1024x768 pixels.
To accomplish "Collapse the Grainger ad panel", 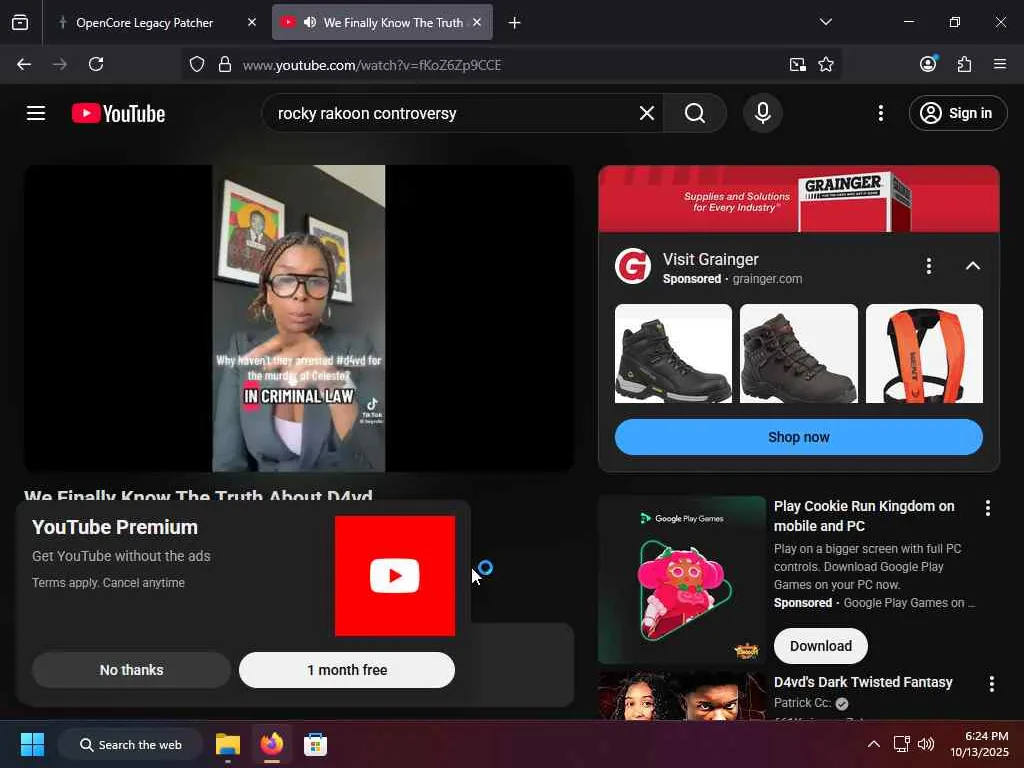I will [972, 266].
